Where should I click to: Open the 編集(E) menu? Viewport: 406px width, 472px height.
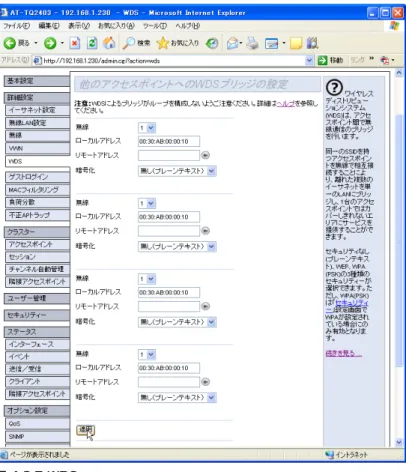point(49,26)
